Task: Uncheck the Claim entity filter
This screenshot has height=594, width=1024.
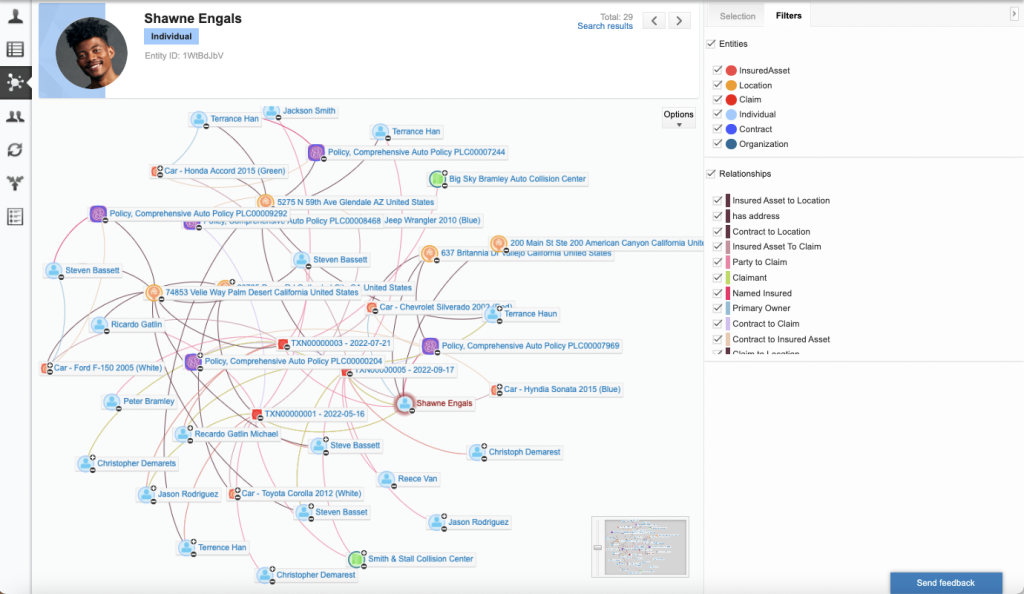Action: [x=717, y=100]
